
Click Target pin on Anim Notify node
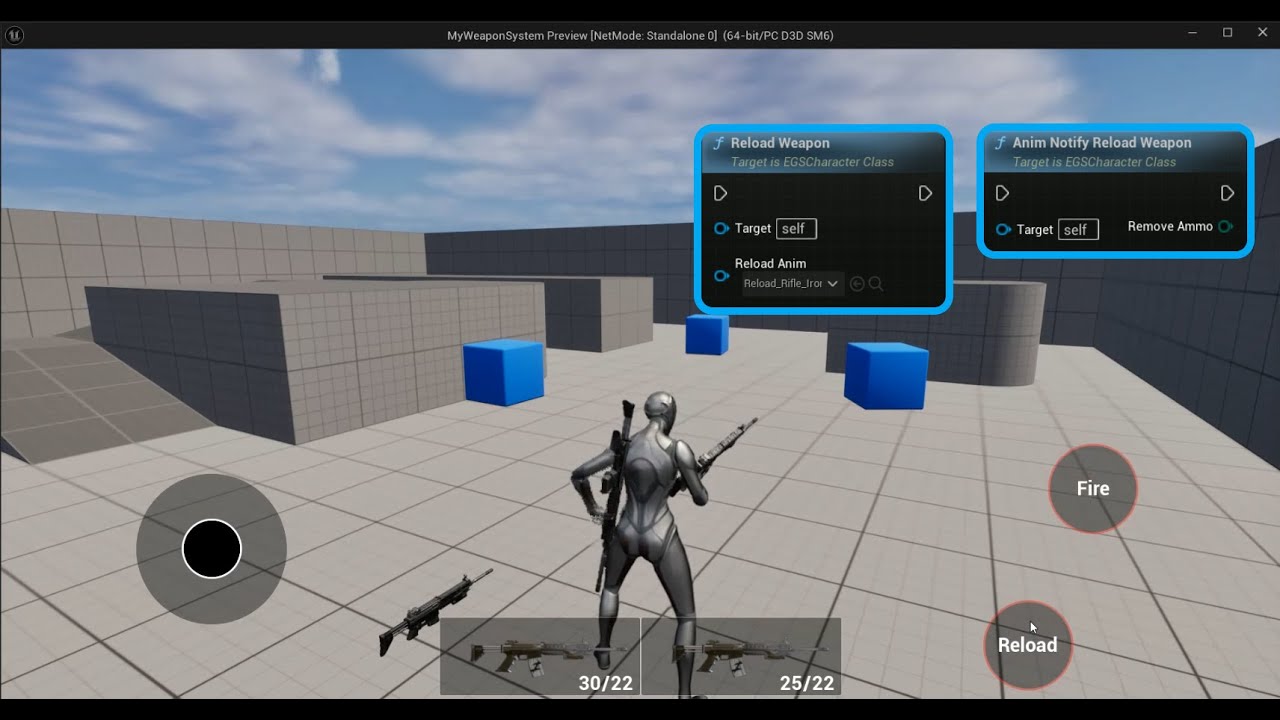[1003, 230]
